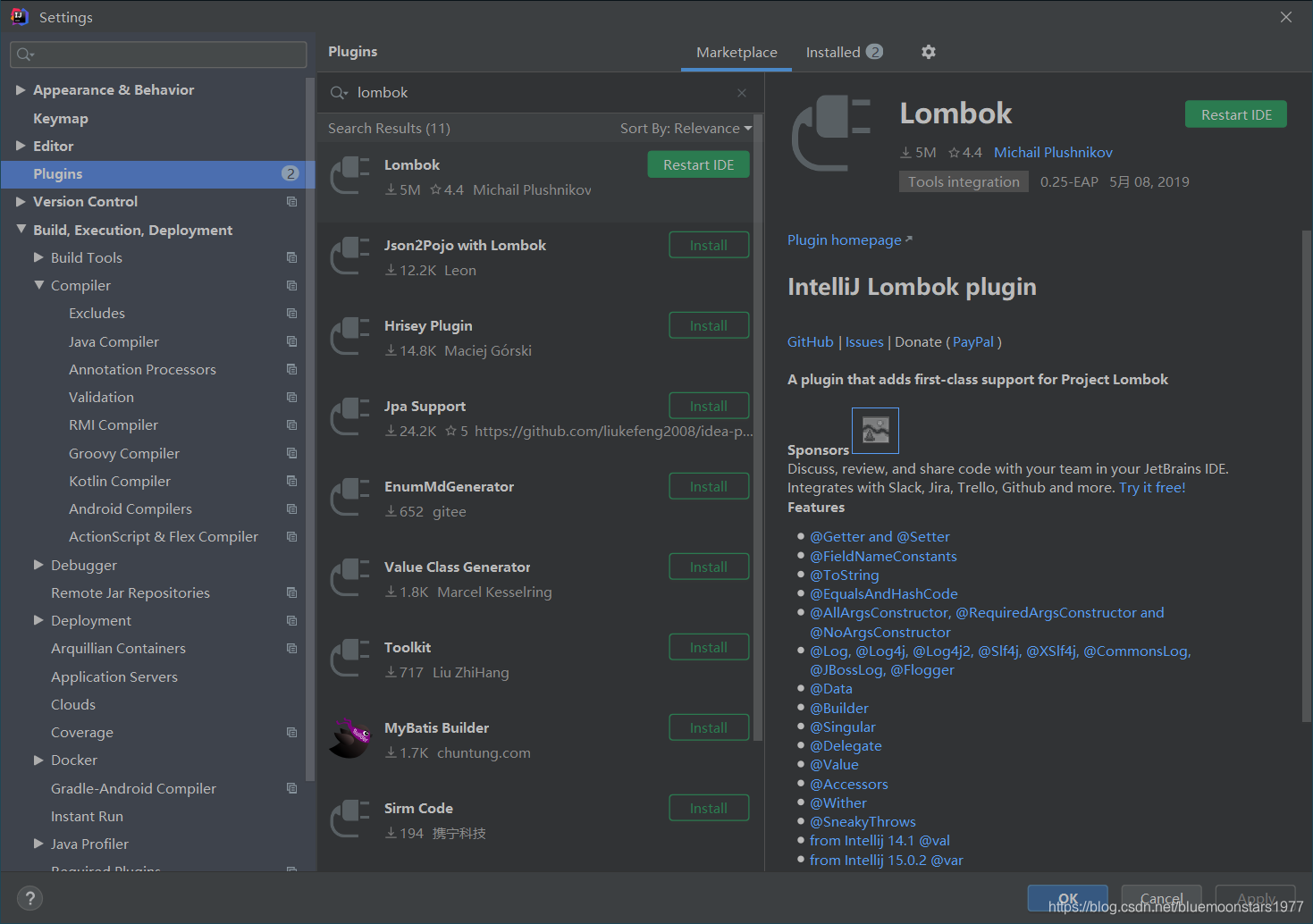This screenshot has height=924, width=1313.
Task: Open the Issues link
Action: pyautogui.click(x=864, y=341)
